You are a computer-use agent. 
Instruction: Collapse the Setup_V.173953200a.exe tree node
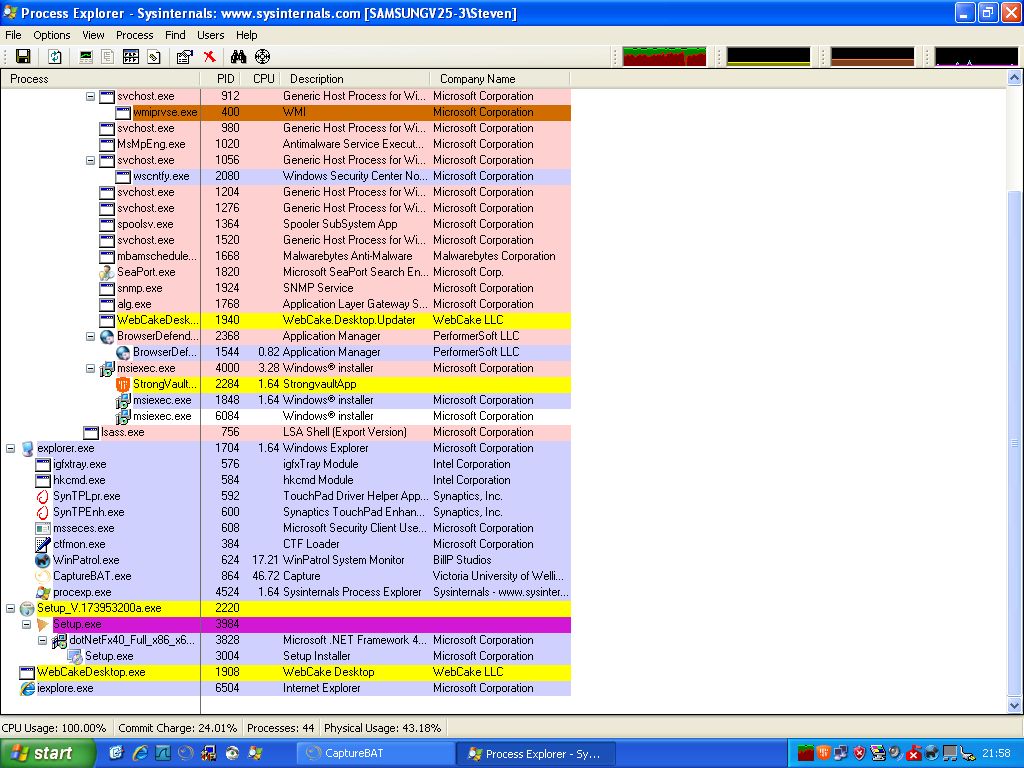pos(10,608)
